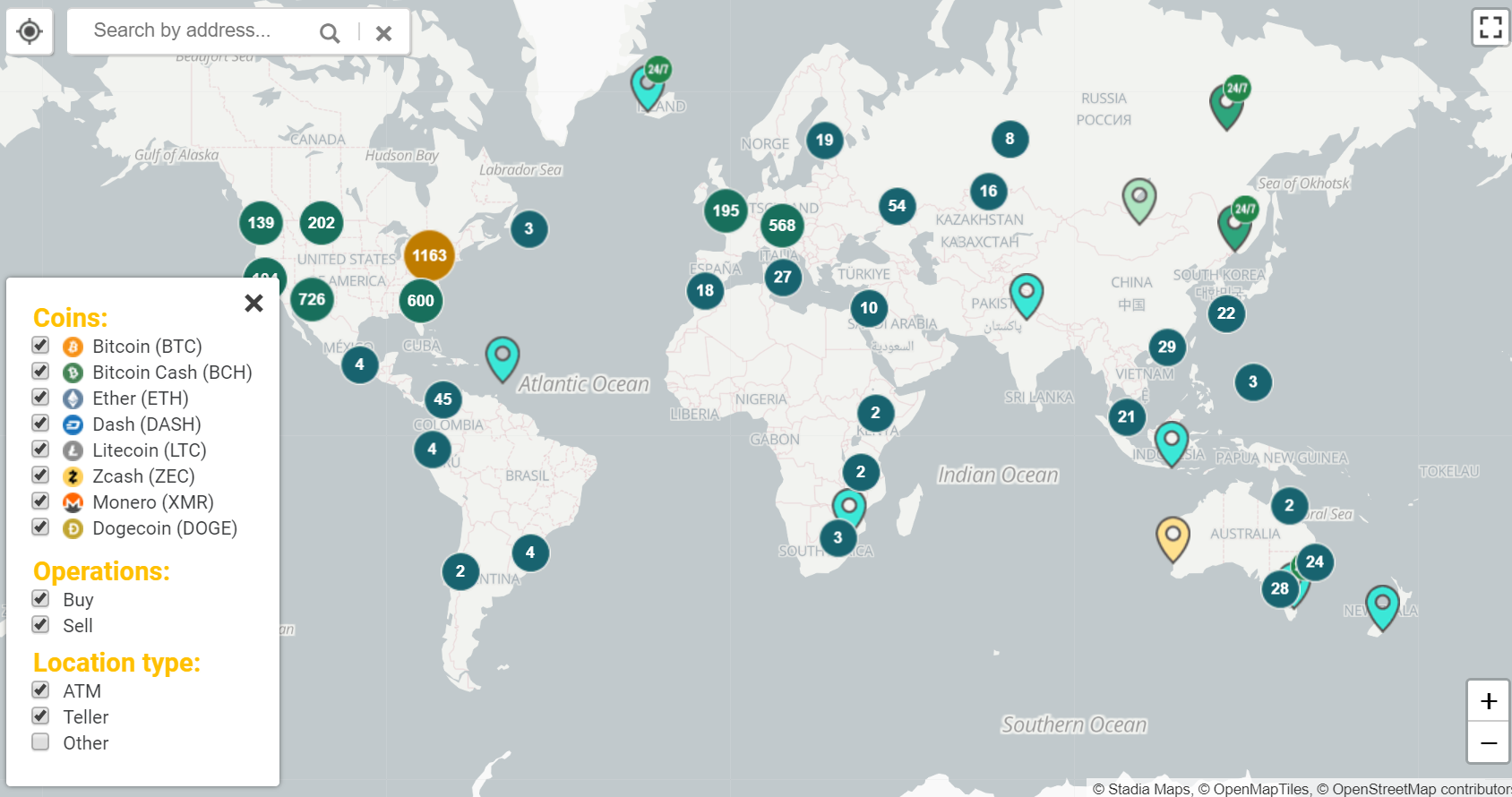Select the cyan pin in New Zealand
Screen dimensions: 1512x797
pos(1382,606)
